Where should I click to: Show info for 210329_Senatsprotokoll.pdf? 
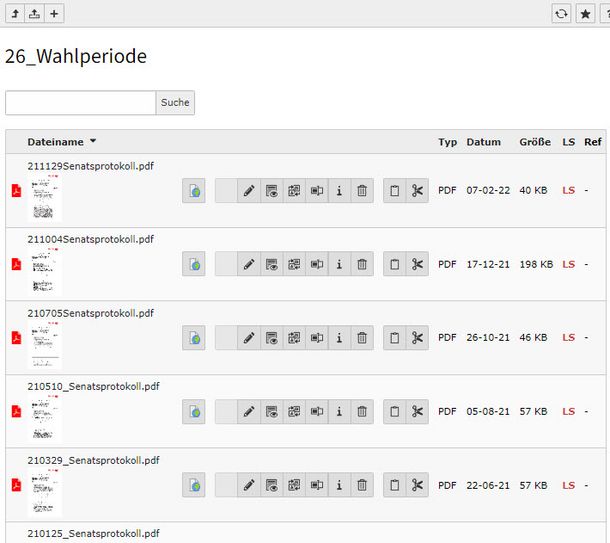tap(339, 485)
